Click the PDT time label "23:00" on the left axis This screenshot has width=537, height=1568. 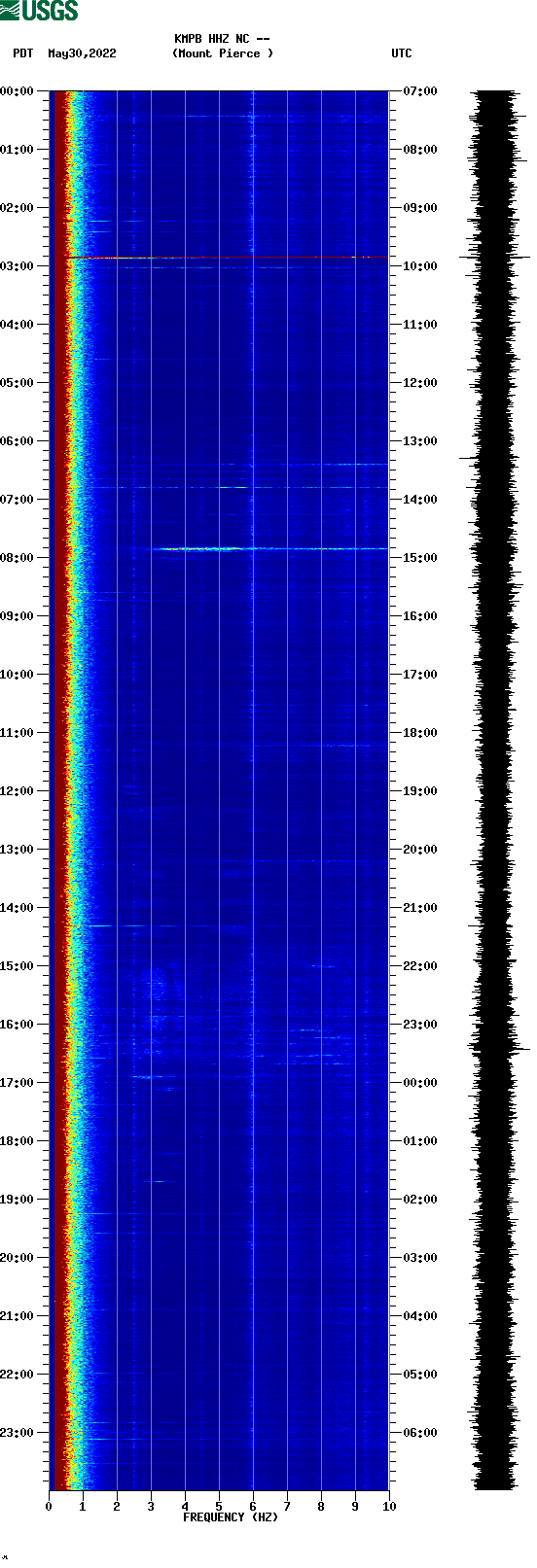pyautogui.click(x=18, y=1433)
